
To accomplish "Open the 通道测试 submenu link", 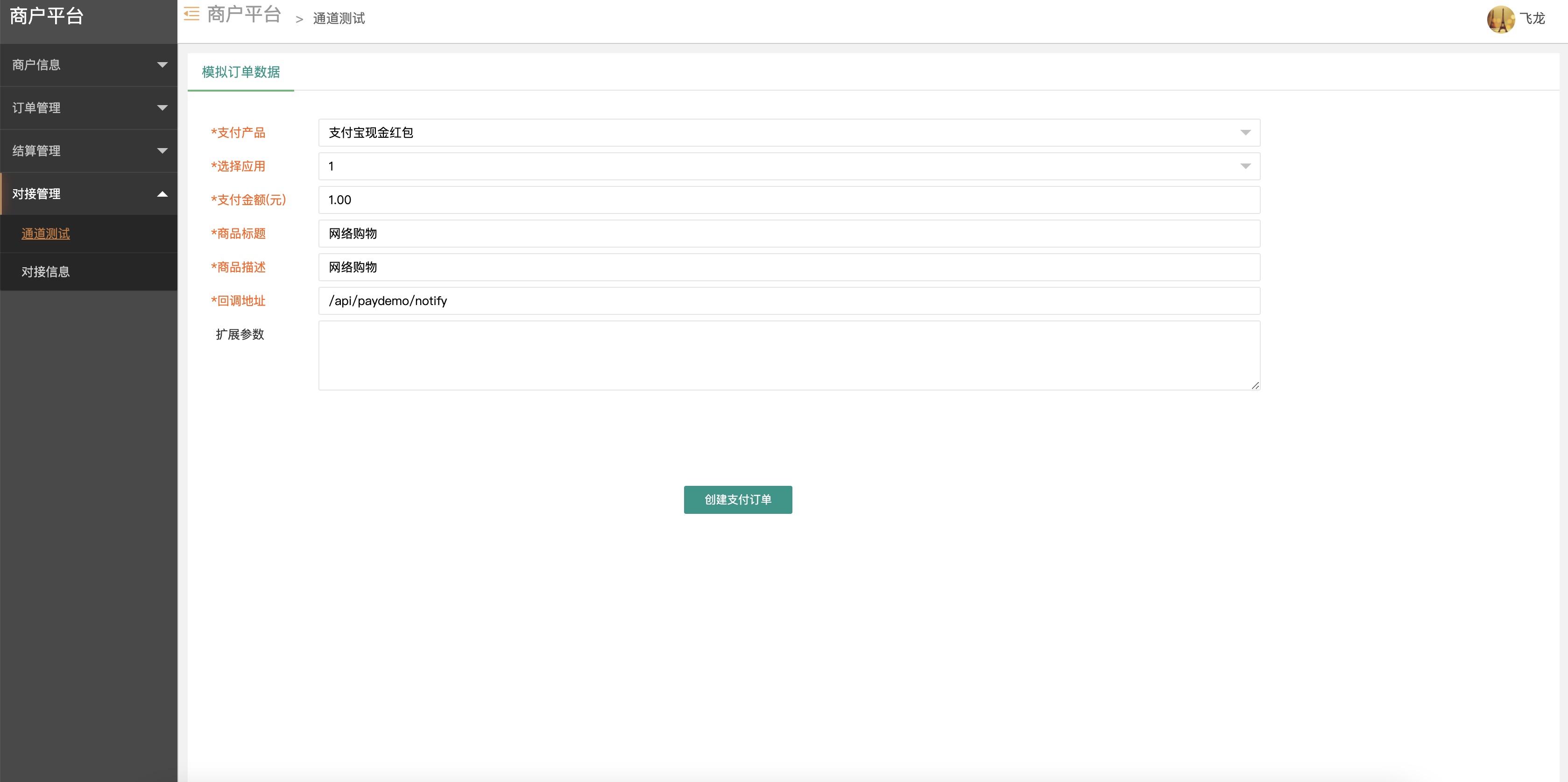I will point(46,234).
